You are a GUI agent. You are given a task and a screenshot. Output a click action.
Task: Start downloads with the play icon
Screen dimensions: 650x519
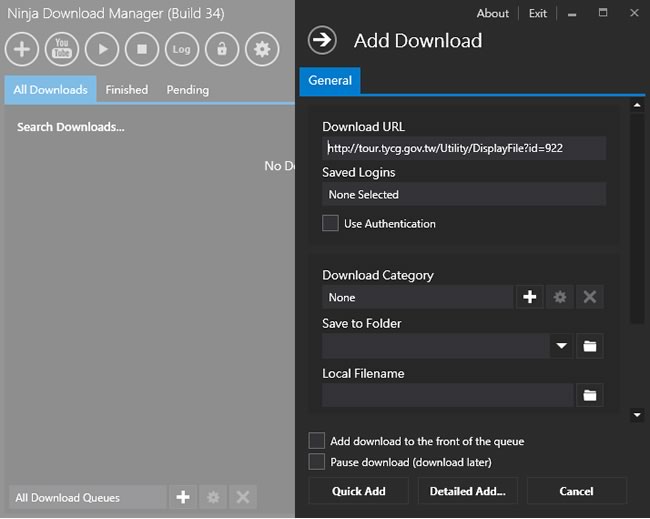pyautogui.click(x=102, y=49)
